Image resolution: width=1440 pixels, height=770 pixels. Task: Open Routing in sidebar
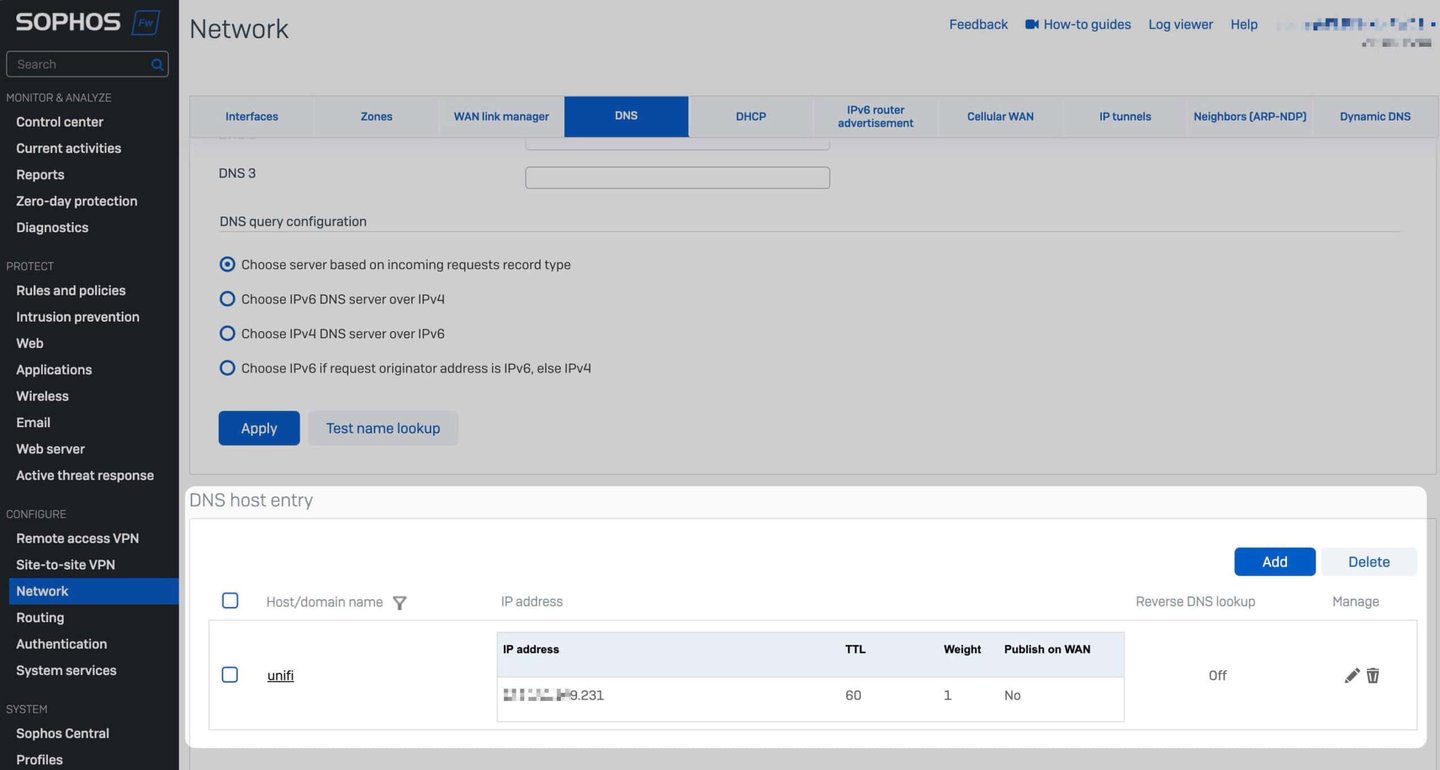tap(40, 618)
